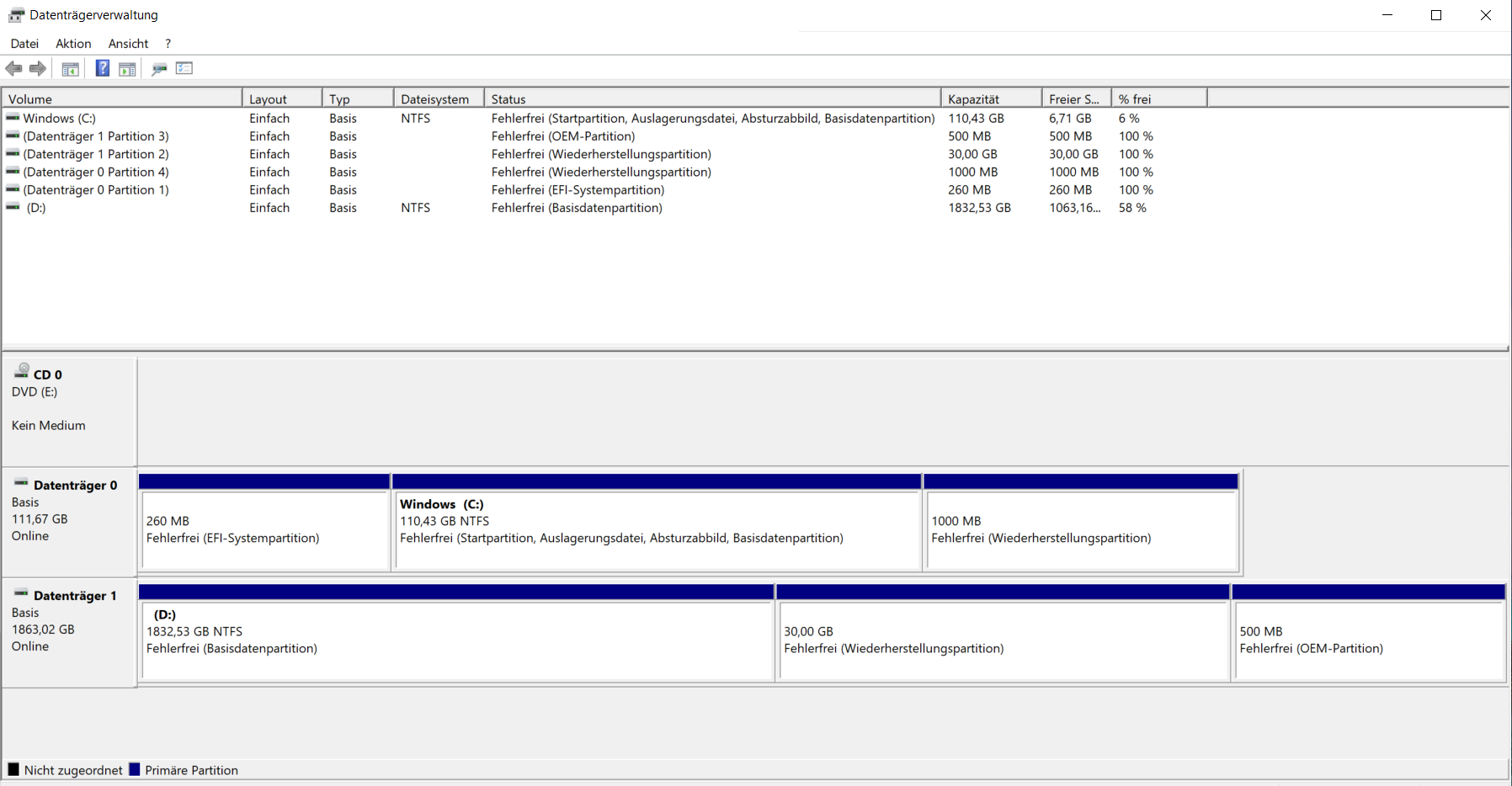The width and height of the screenshot is (1512, 786).
Task: Click the forward arrow toolbar icon
Action: tap(38, 69)
